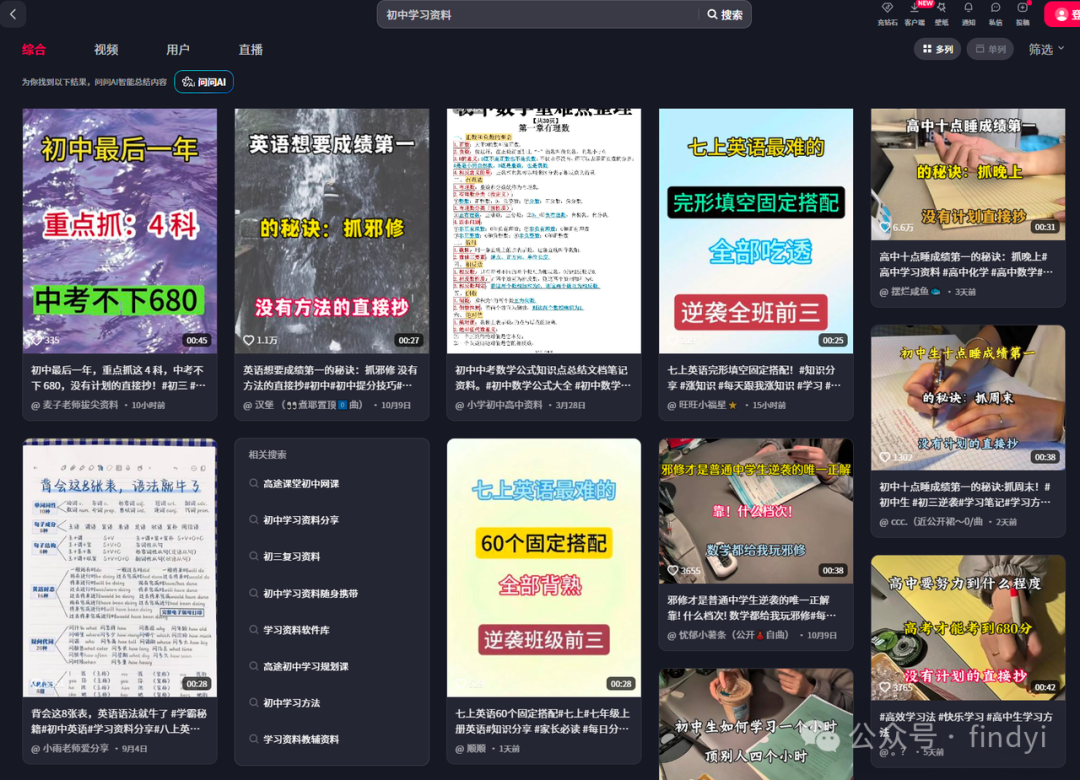Viewport: 1080px width, 780px height.
Task: Like the 英语想要成绩第一 video via its heart
Action: point(249,340)
